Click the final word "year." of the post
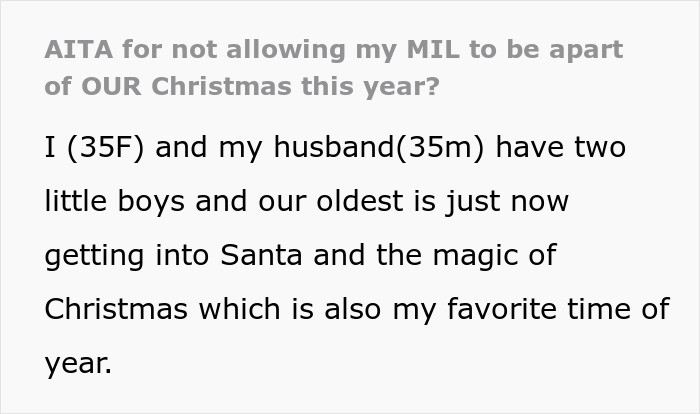 click(x=78, y=363)
